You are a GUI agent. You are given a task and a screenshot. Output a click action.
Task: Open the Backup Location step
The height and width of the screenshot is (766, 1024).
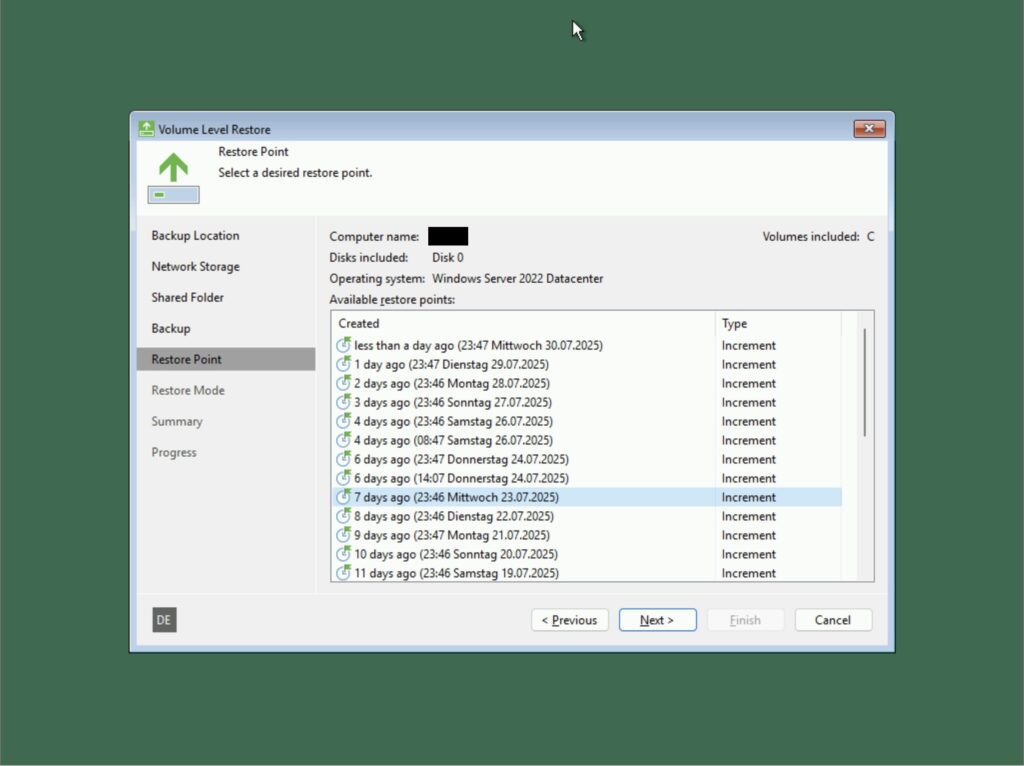pyautogui.click(x=195, y=235)
